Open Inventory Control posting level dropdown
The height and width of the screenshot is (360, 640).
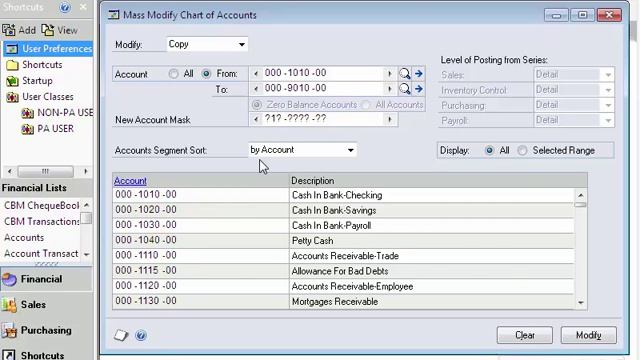[573, 90]
